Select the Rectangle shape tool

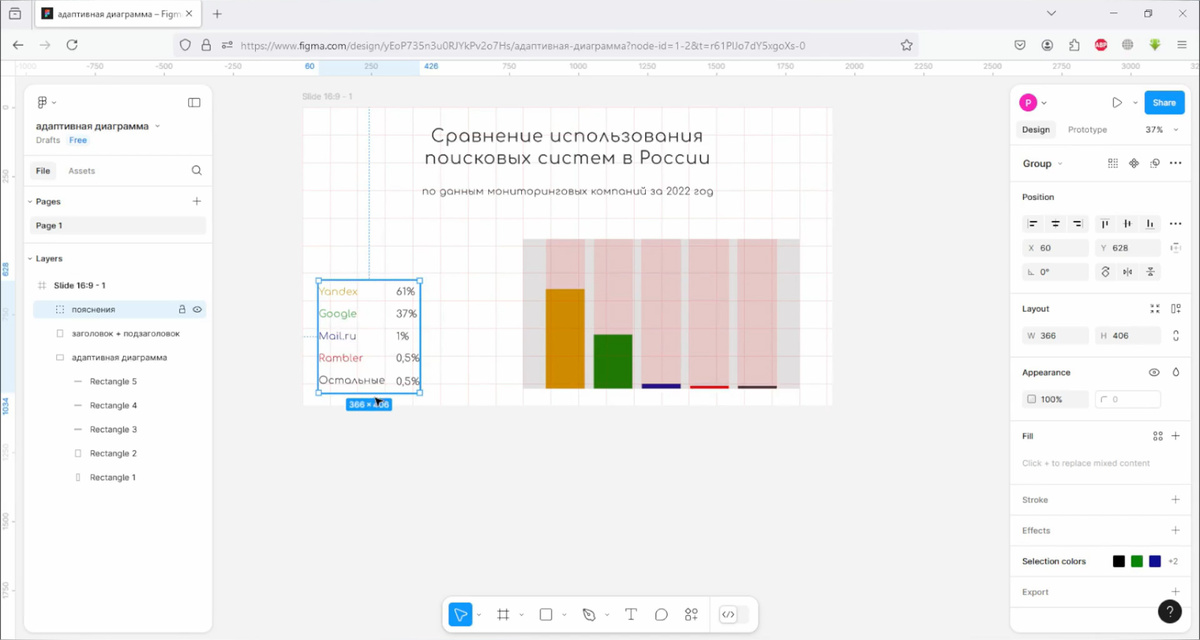(x=546, y=615)
